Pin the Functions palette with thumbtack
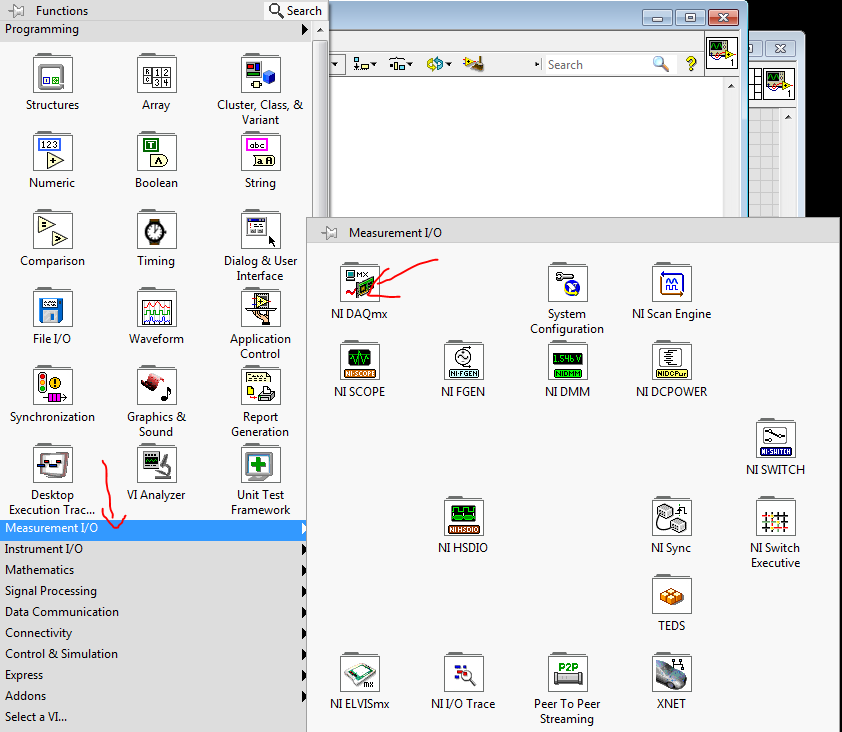 17,10
